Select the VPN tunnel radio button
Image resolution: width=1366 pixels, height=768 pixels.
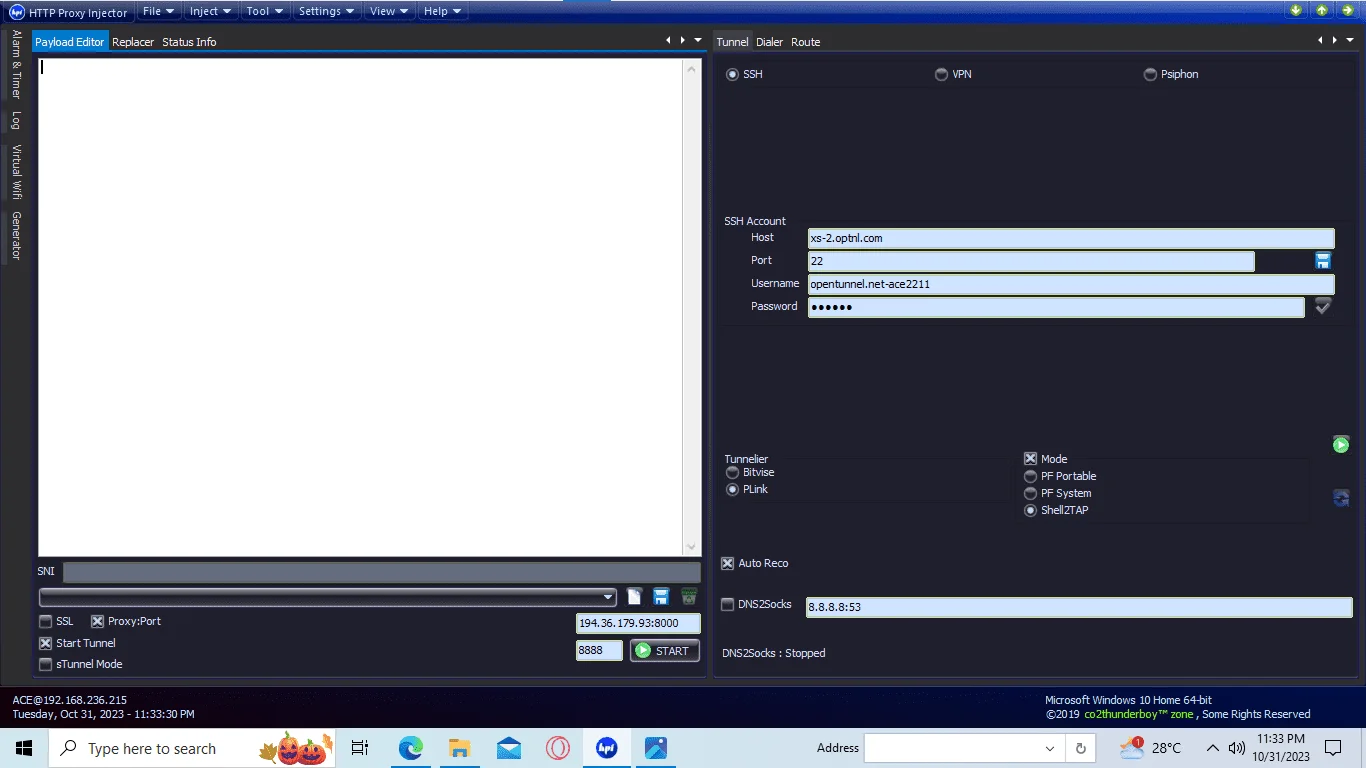coord(941,74)
